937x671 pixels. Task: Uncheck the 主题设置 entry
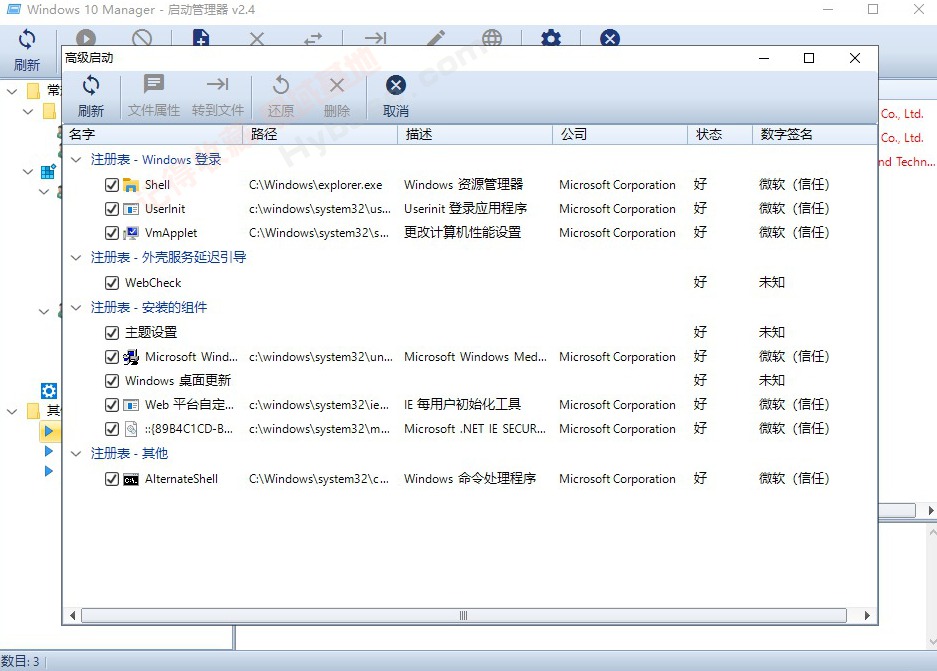click(x=112, y=332)
